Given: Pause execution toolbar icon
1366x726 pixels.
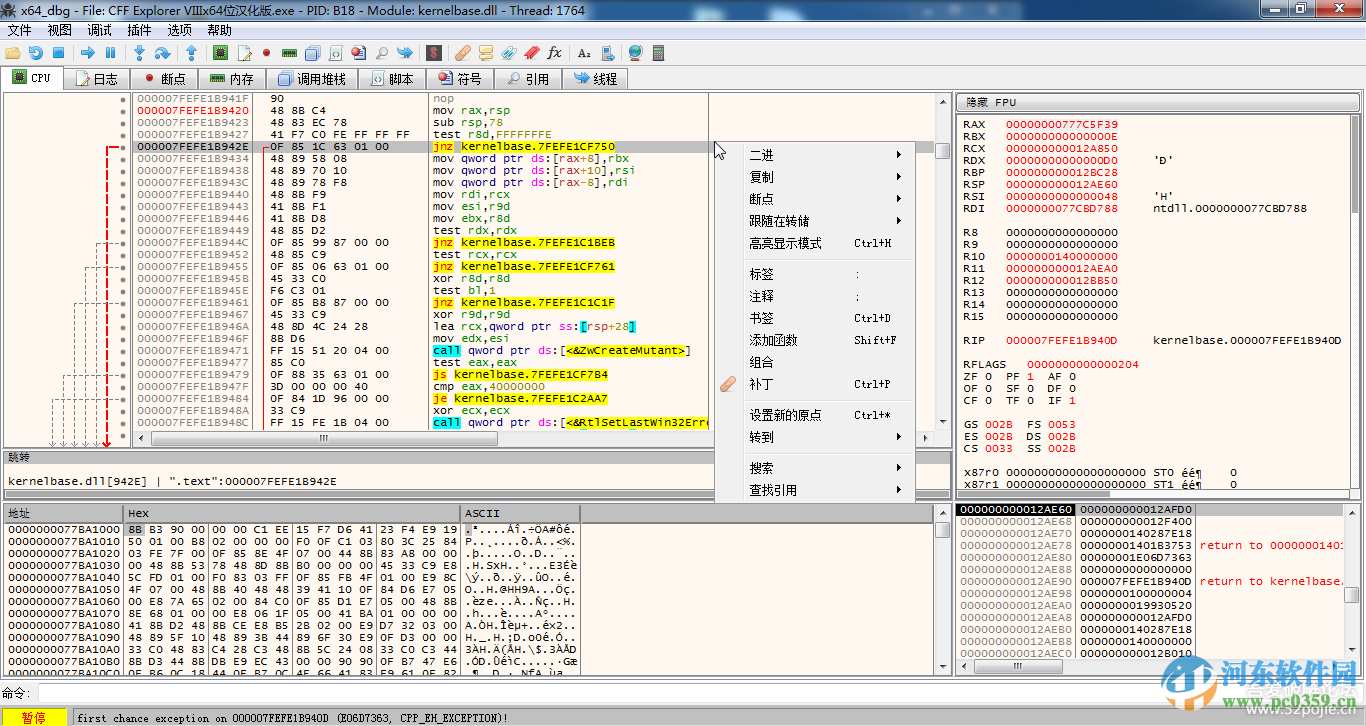Looking at the screenshot, I should pos(110,52).
